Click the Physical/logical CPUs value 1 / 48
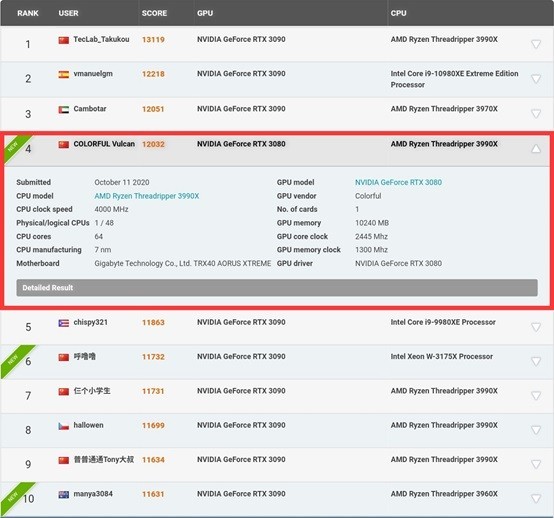Viewport: 554px width, 518px height. 104,223
